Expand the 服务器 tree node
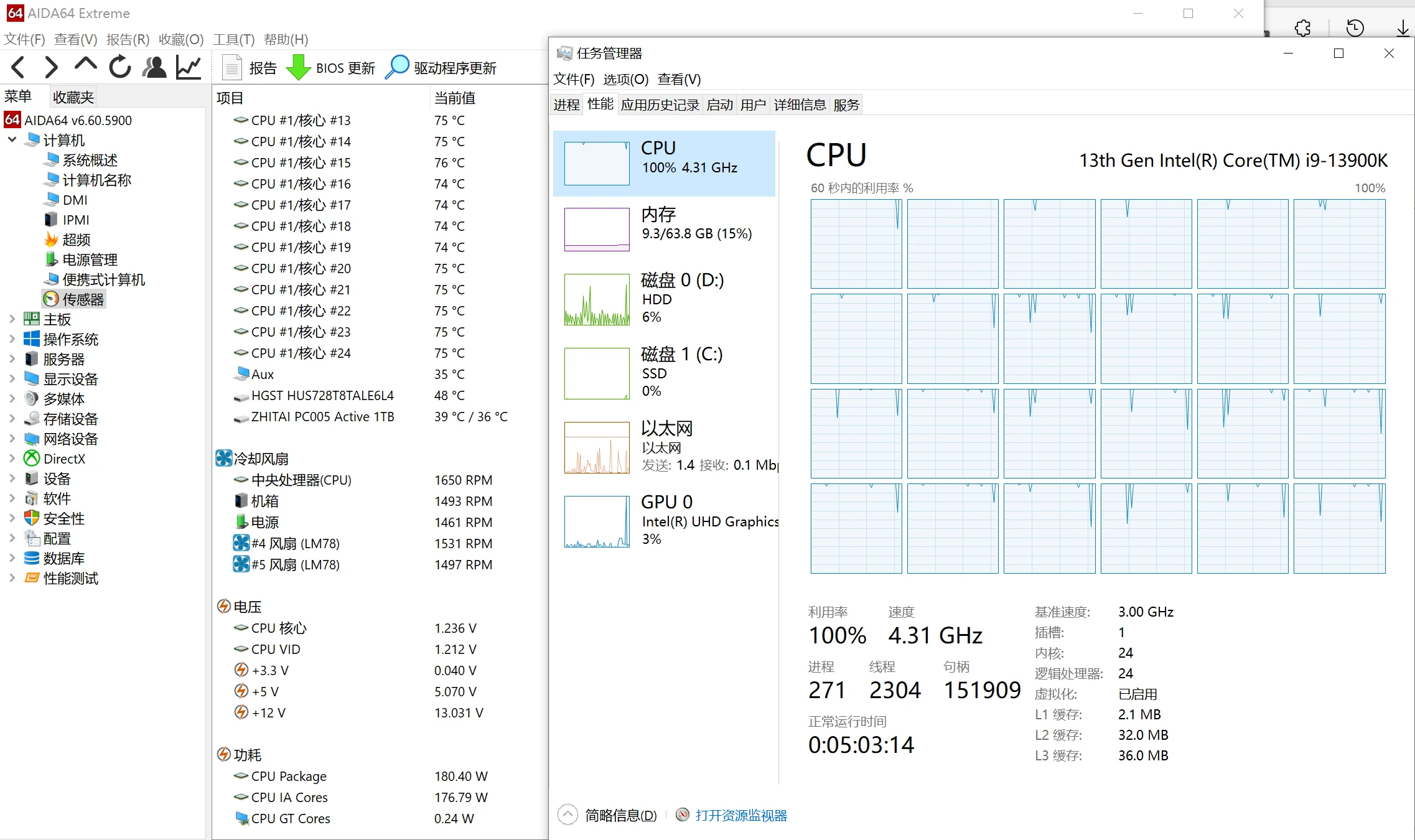 tap(12, 359)
